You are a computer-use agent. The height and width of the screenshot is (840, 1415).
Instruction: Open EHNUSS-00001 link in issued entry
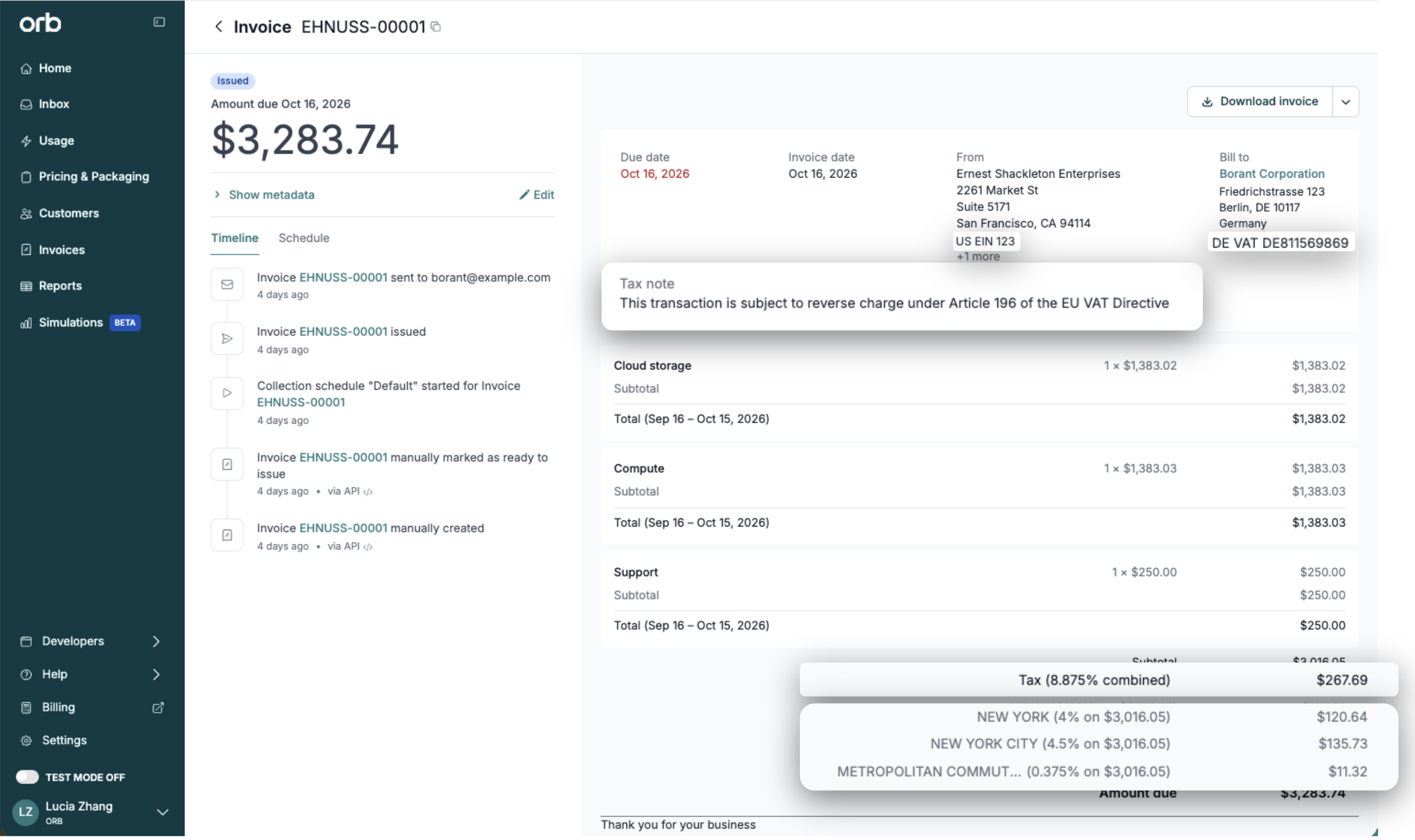click(344, 332)
